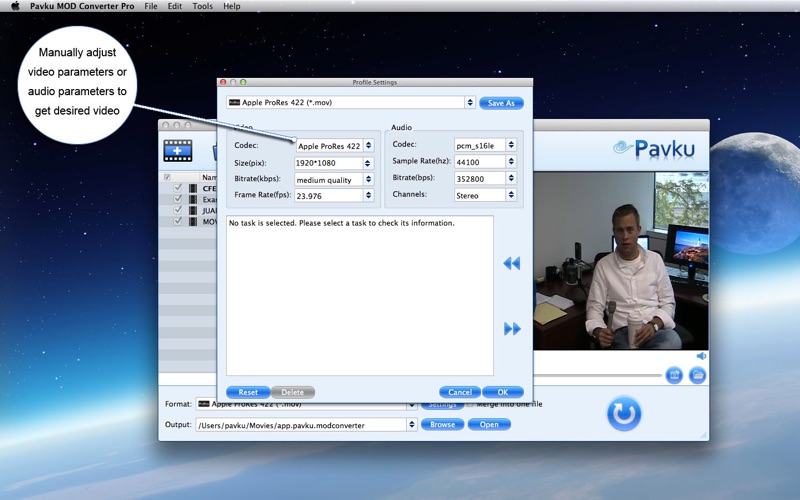Click the Frame Rate field showing 23.976
The width and height of the screenshot is (800, 500).
click(328, 195)
